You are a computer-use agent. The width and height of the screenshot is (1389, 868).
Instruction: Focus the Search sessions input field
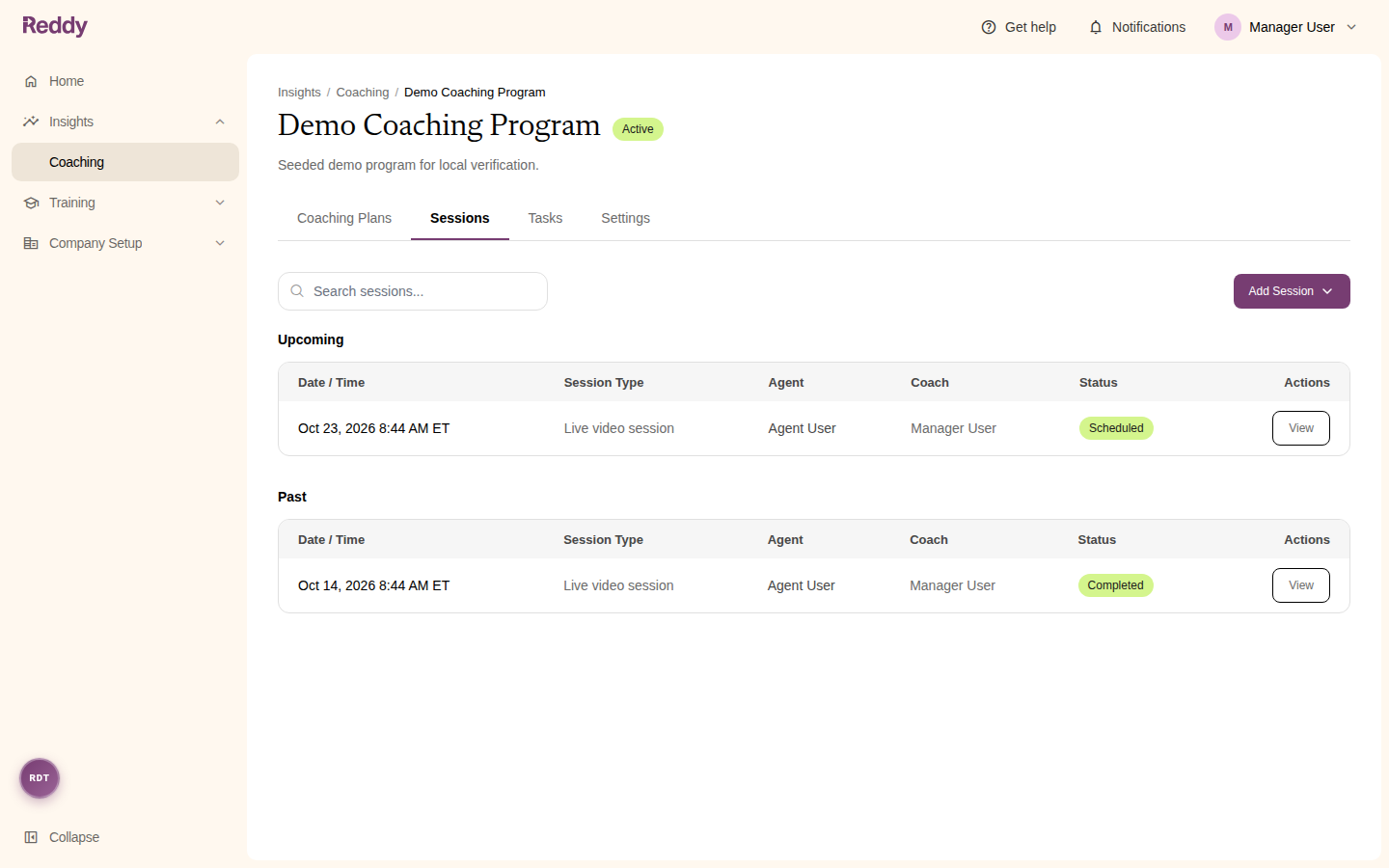pyautogui.click(x=413, y=291)
